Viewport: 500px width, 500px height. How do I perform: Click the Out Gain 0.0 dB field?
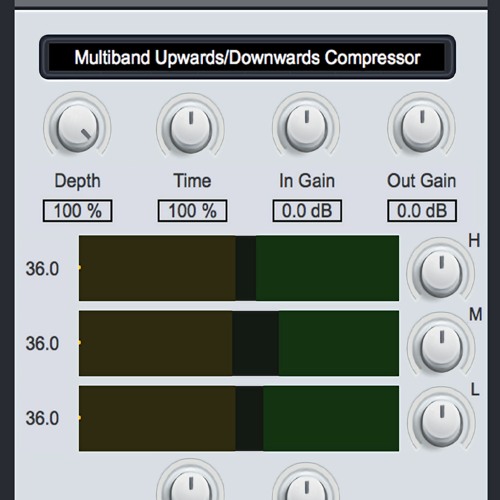(x=422, y=211)
